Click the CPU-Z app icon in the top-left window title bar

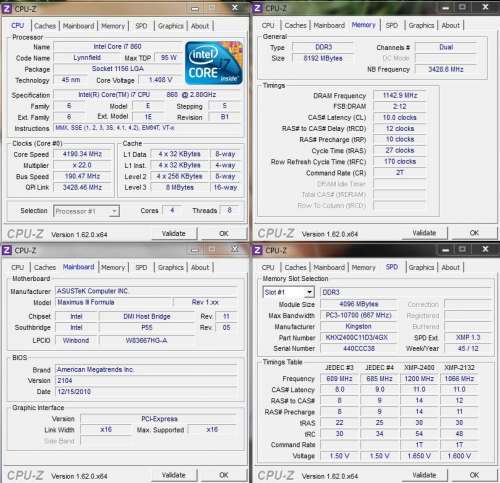[x=7, y=8]
